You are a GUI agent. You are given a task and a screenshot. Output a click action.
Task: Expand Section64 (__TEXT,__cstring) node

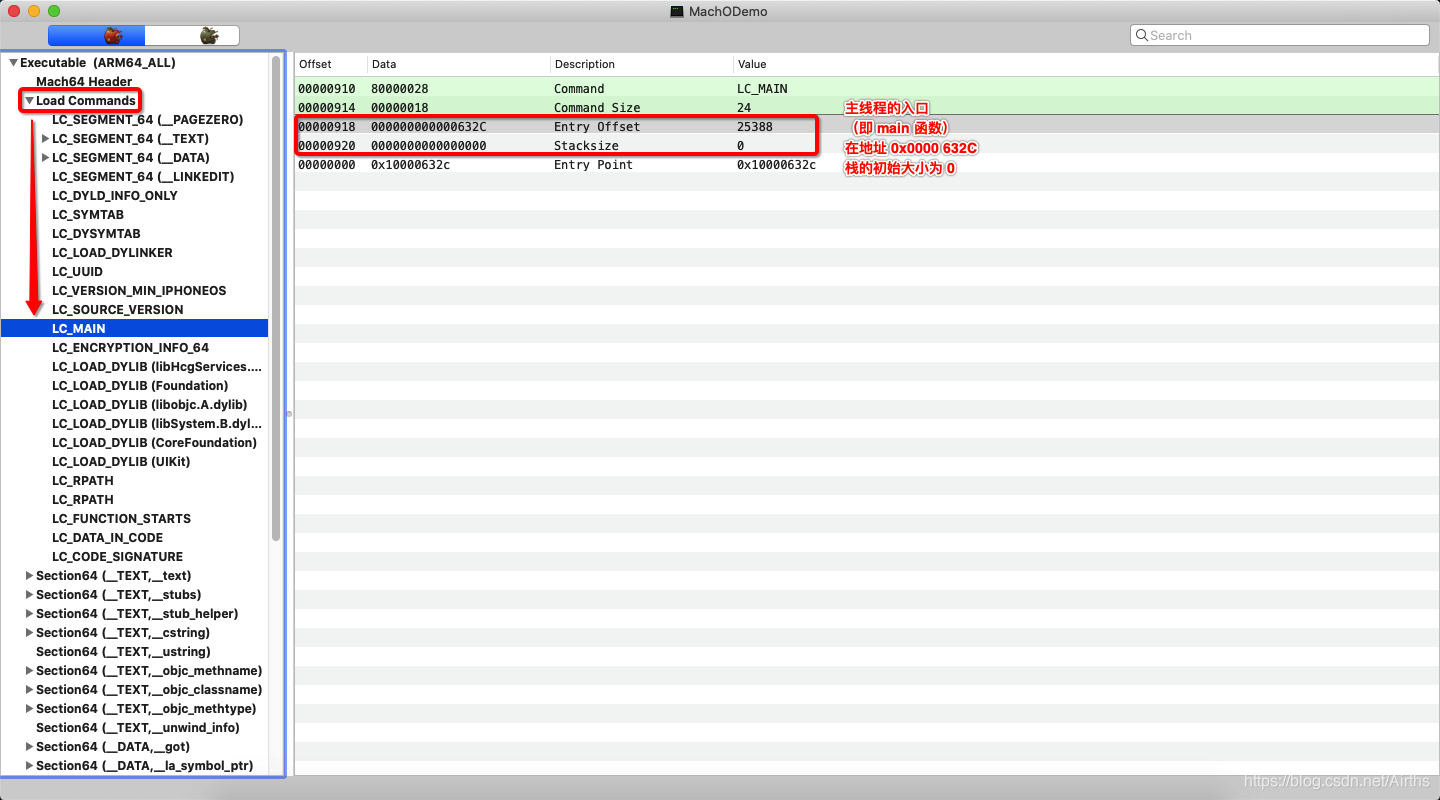[29, 633]
